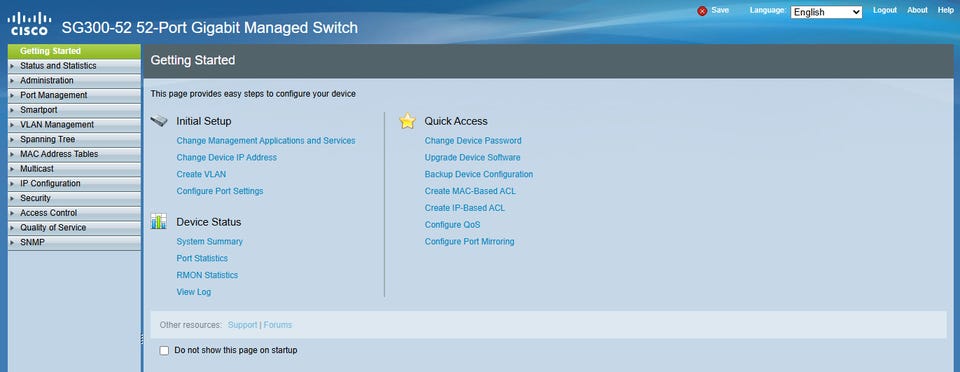Expand the Access Control arrow
The image size is (960, 372).
tap(12, 212)
